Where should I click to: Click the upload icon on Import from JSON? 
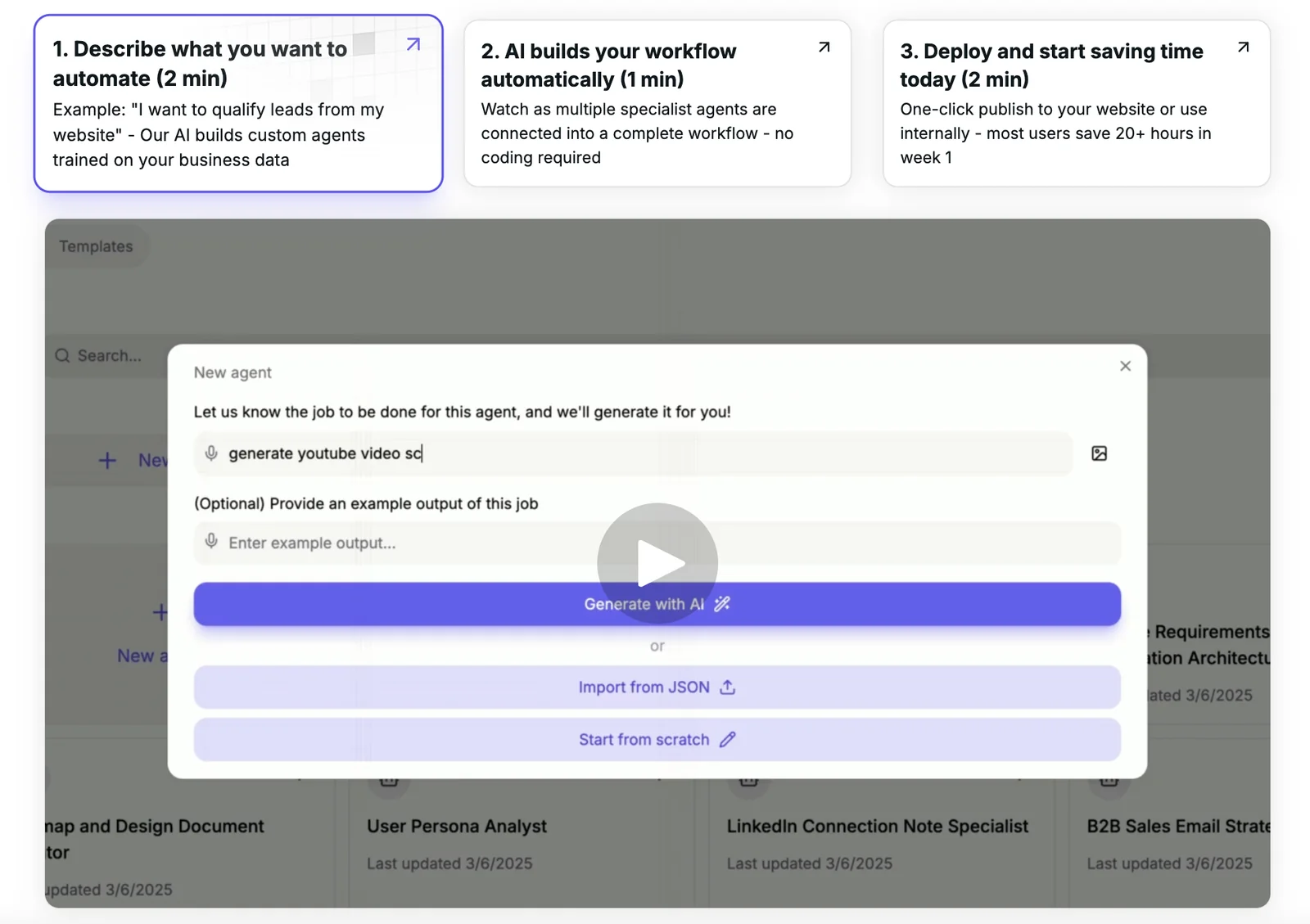pyautogui.click(x=727, y=687)
